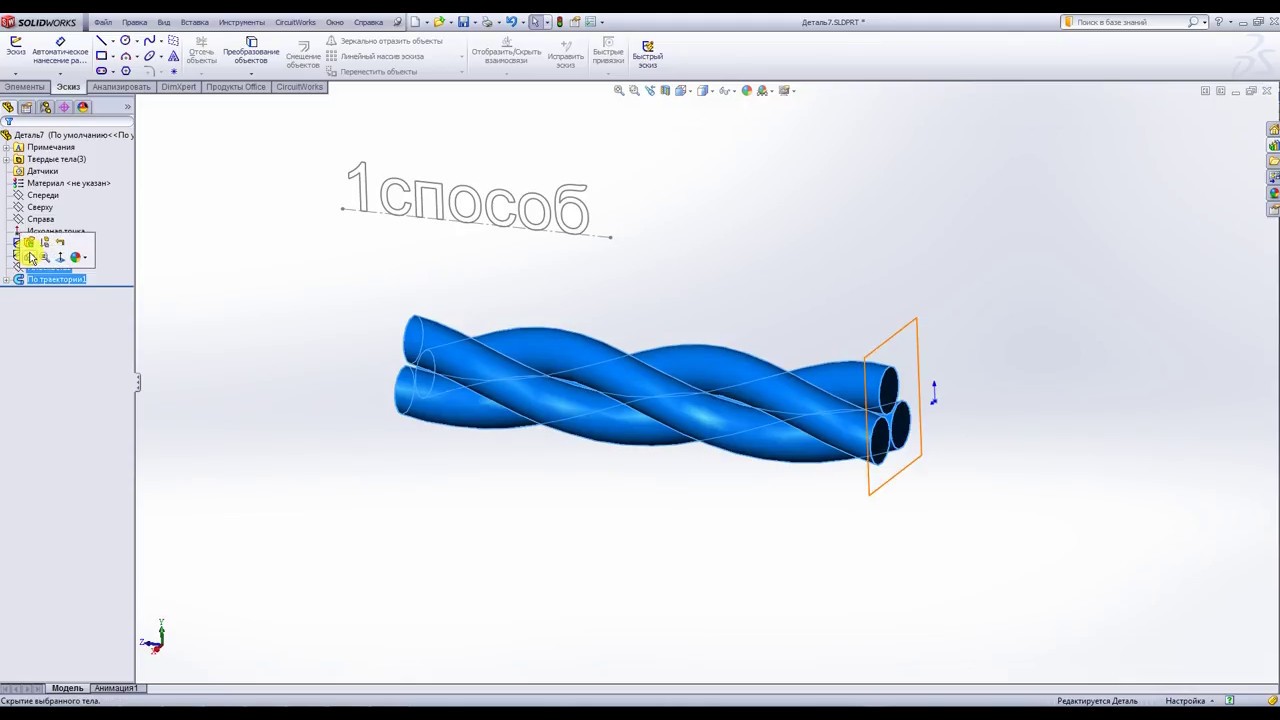
Task: Click the Normal To icon in context toolbar
Action: (60, 257)
